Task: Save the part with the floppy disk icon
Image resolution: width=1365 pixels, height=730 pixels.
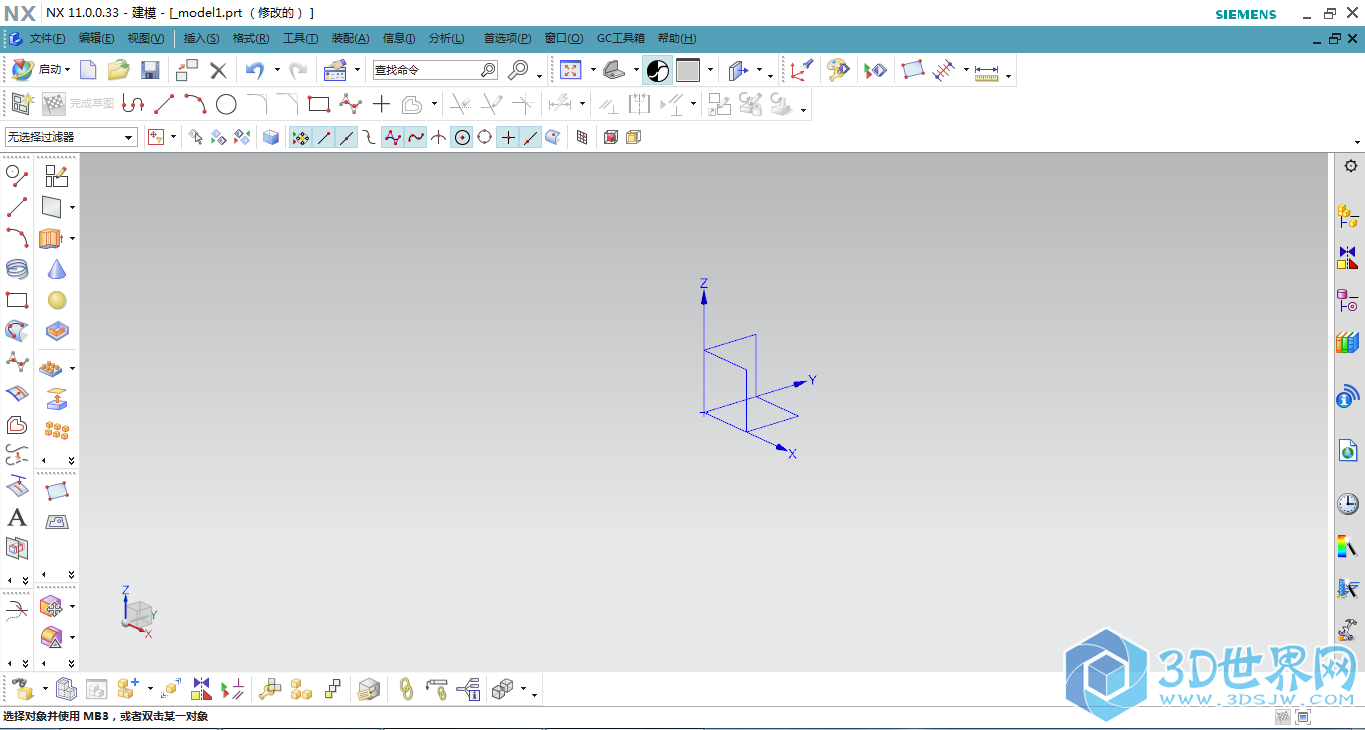Action: click(x=150, y=70)
